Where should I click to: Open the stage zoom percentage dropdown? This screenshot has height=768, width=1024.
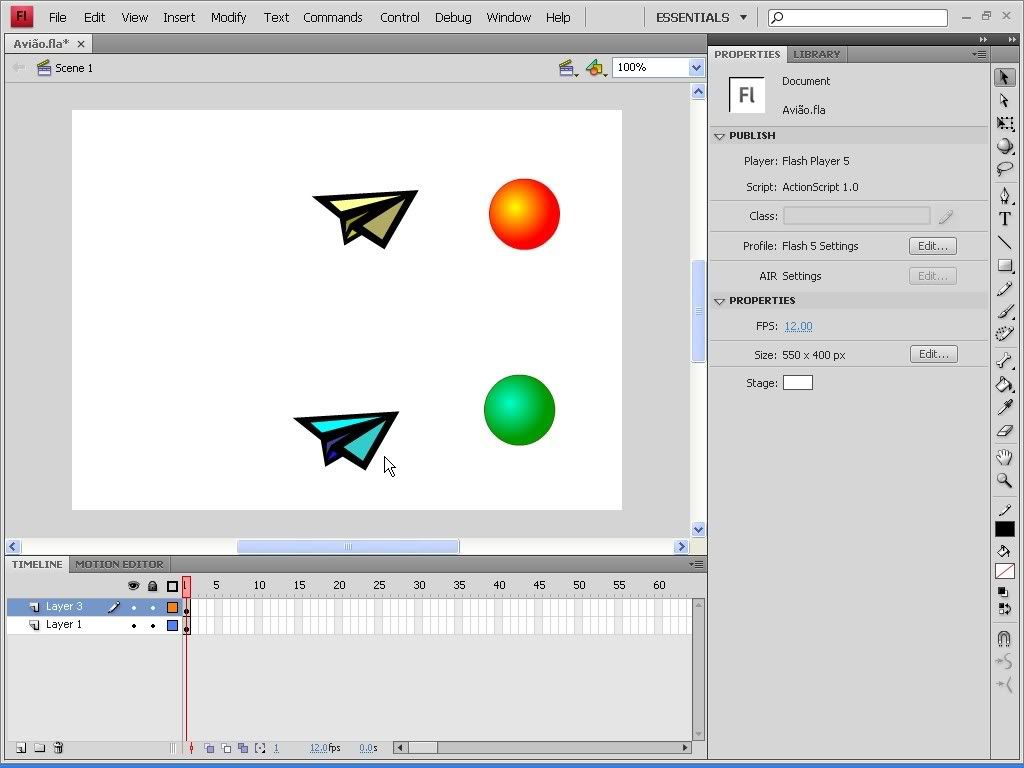coord(696,67)
